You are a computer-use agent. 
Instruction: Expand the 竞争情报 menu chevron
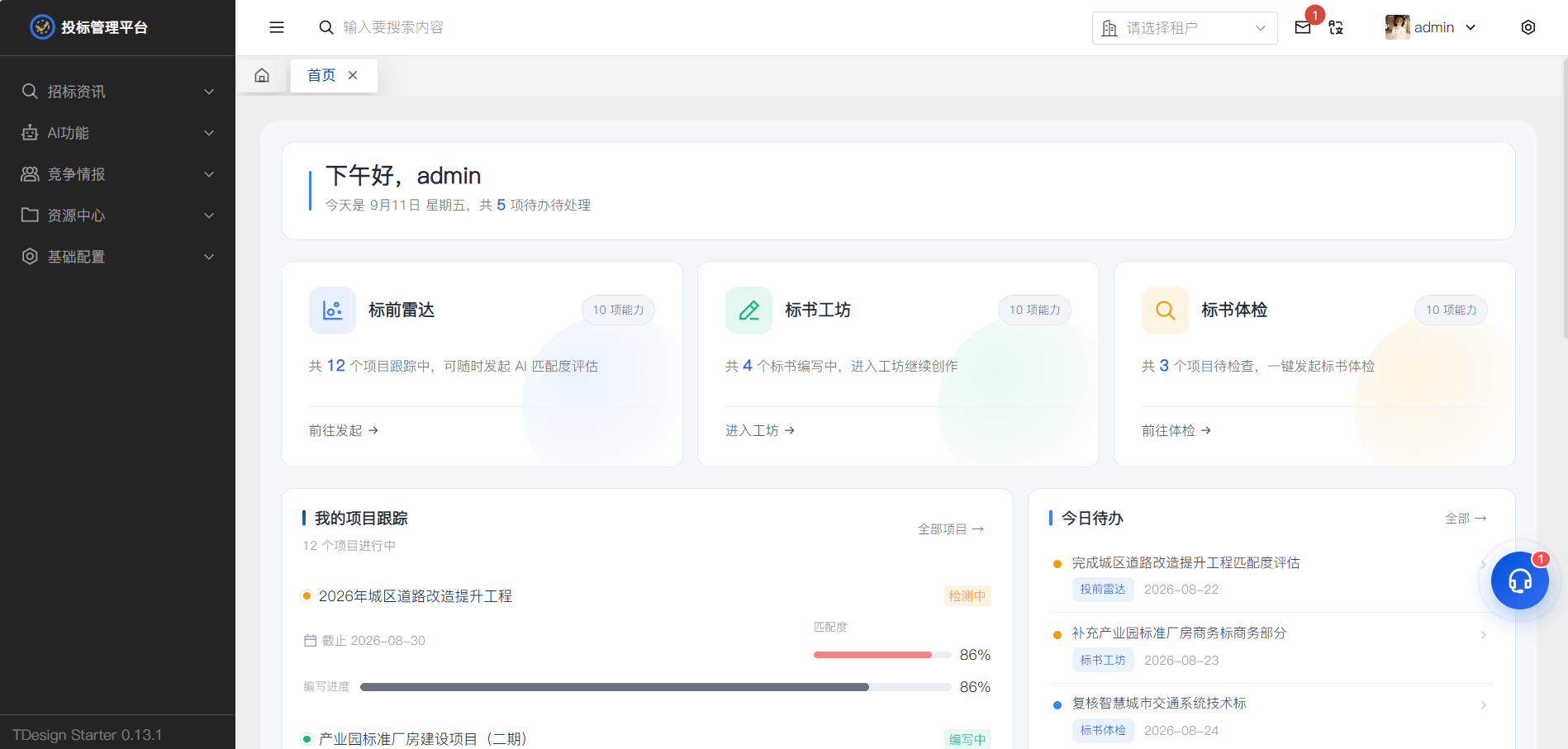click(x=209, y=174)
